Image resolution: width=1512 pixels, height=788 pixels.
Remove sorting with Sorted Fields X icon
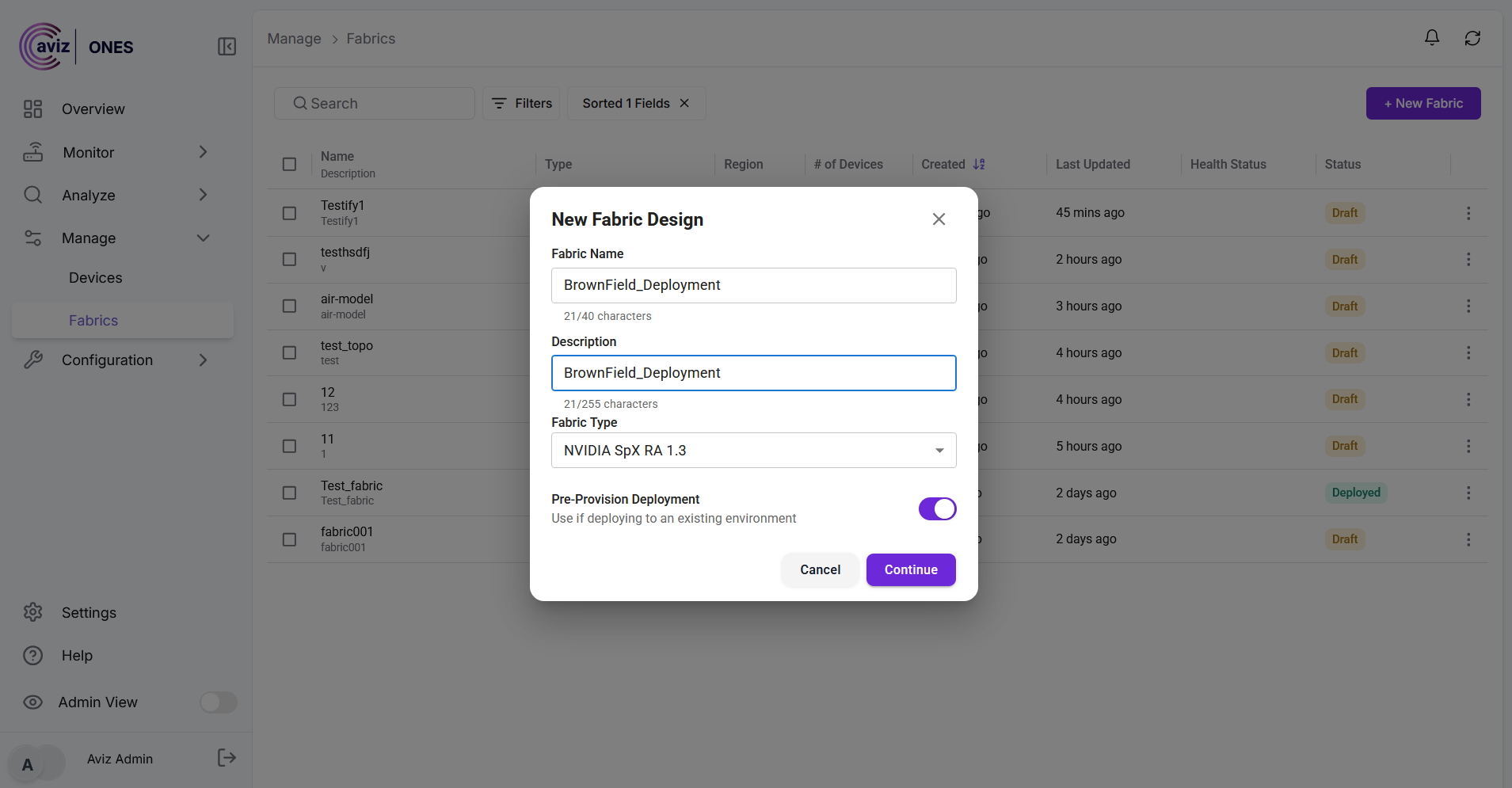684,103
